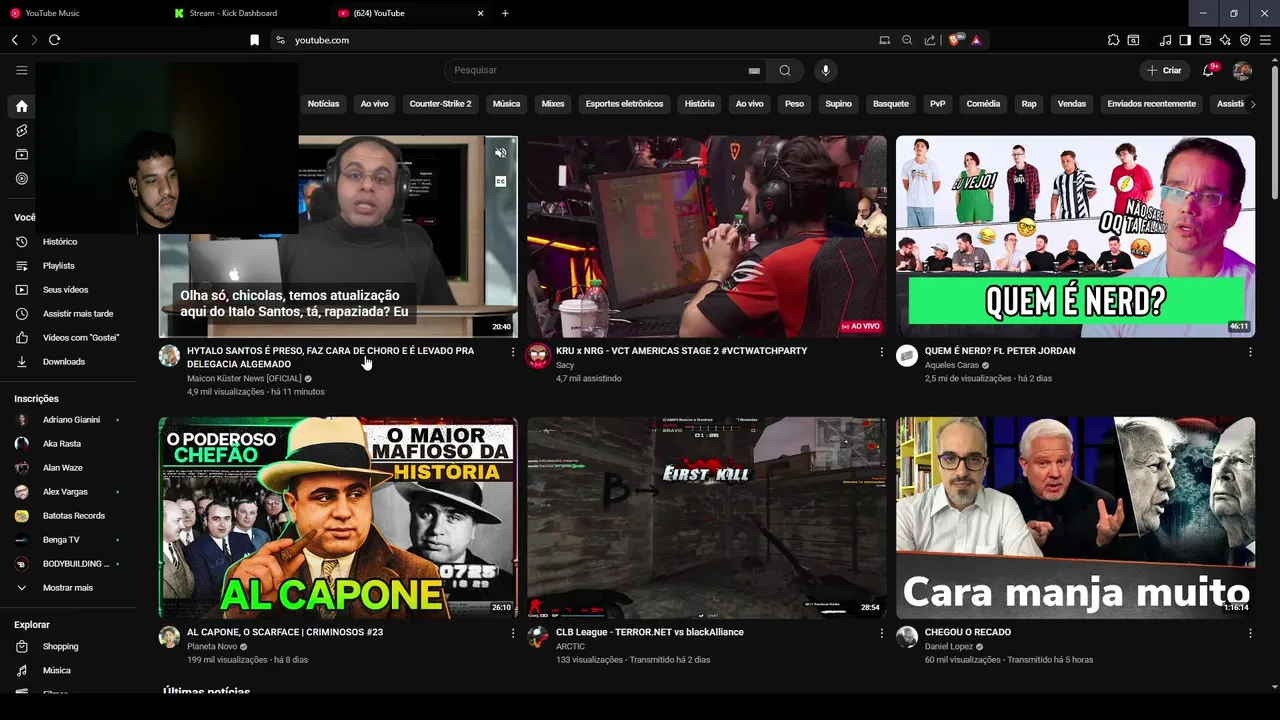The height and width of the screenshot is (720, 1280).
Task: Open YouTube Music icon in the sidebar
Action: click(x=21, y=178)
